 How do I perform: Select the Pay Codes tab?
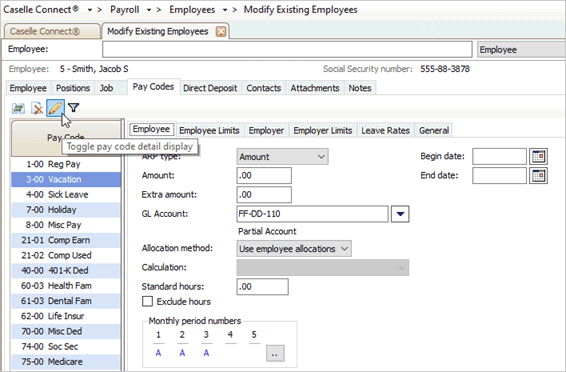pyautogui.click(x=153, y=87)
